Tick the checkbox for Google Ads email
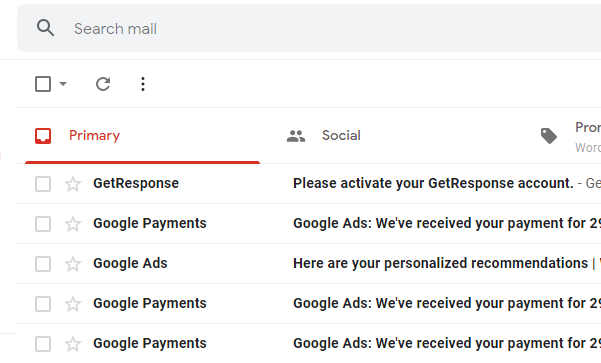Viewport: 601px width, 363px height. [x=43, y=264]
